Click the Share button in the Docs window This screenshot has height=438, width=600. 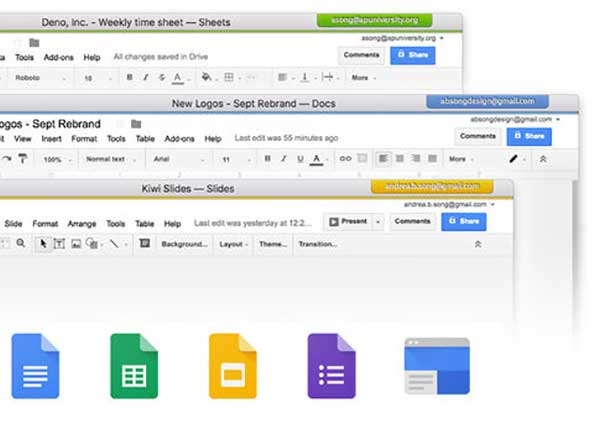coord(529,137)
